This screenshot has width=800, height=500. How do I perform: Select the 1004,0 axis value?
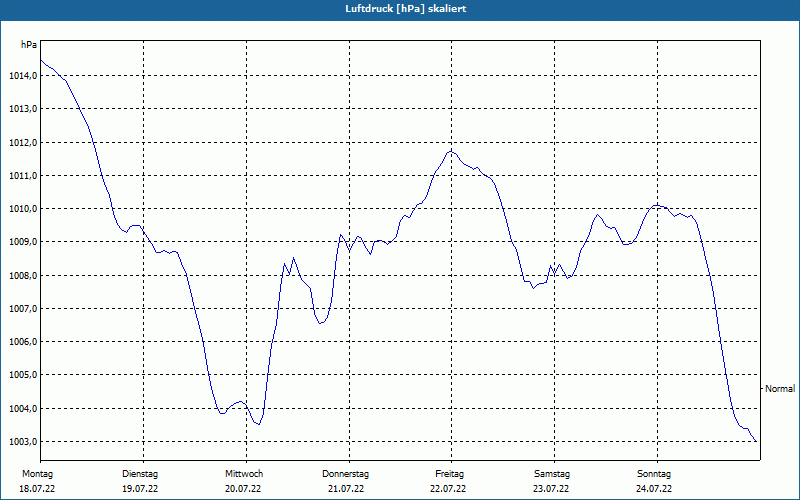pos(23,409)
